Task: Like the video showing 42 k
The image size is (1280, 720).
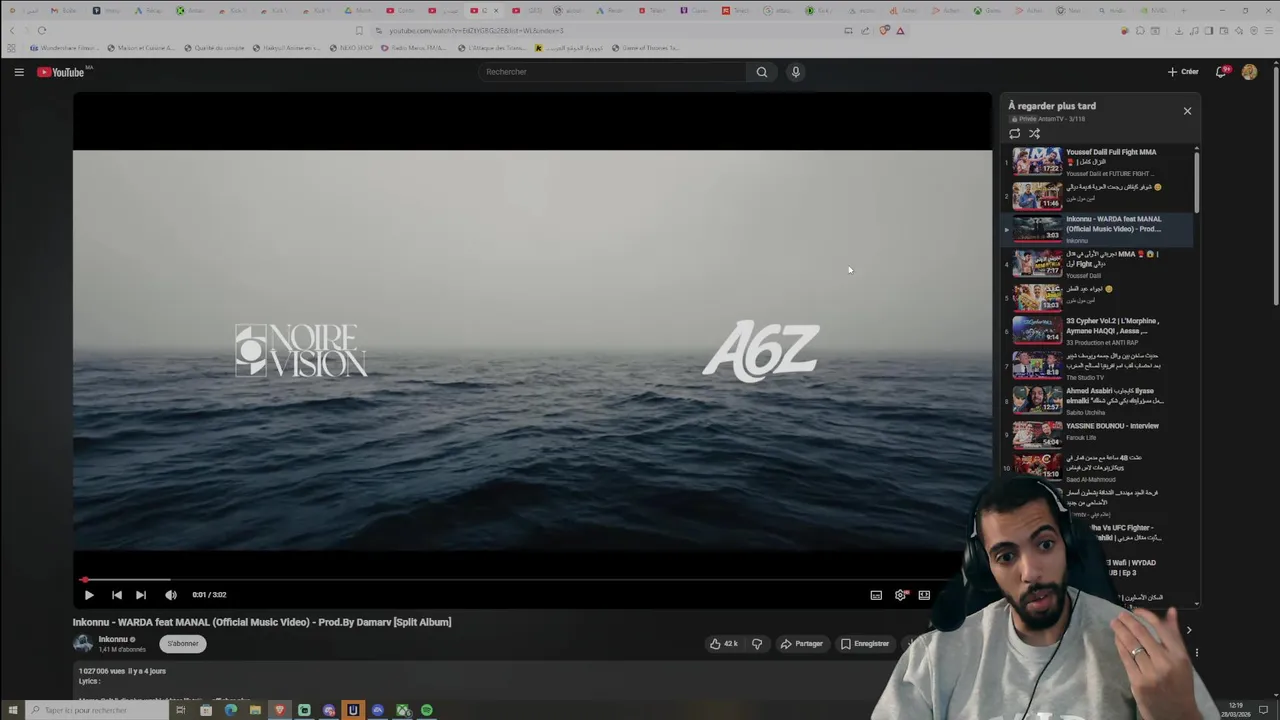Action: click(724, 644)
